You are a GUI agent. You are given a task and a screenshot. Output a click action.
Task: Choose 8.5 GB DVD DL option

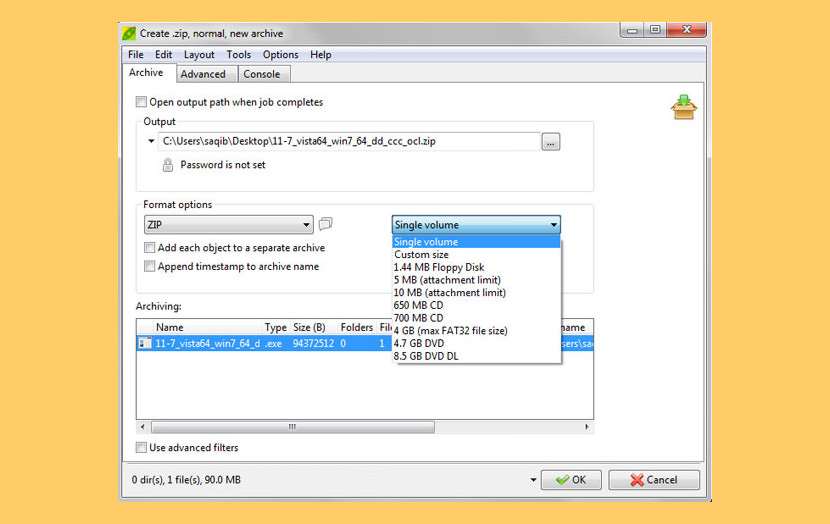(476, 356)
